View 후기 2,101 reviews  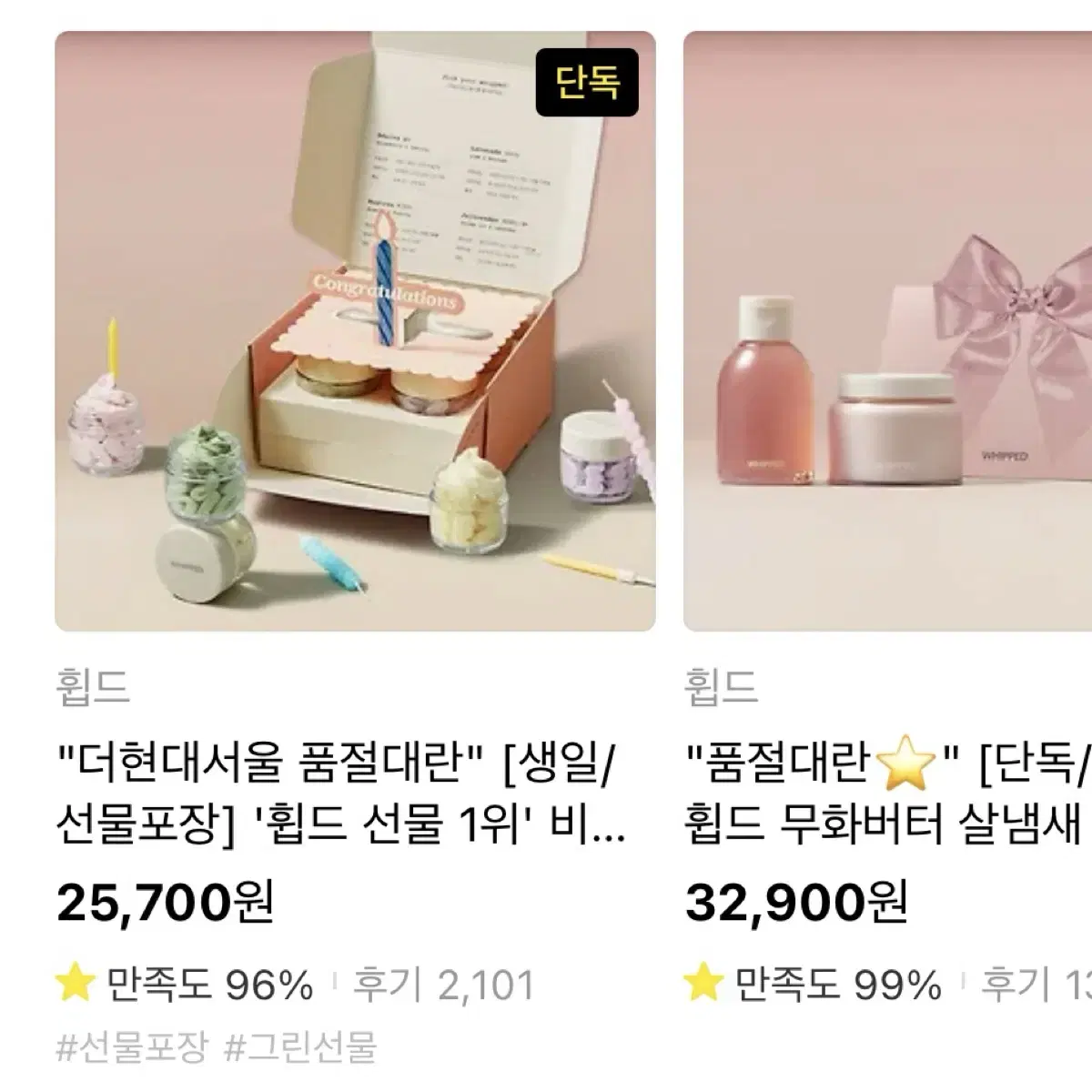tap(443, 985)
